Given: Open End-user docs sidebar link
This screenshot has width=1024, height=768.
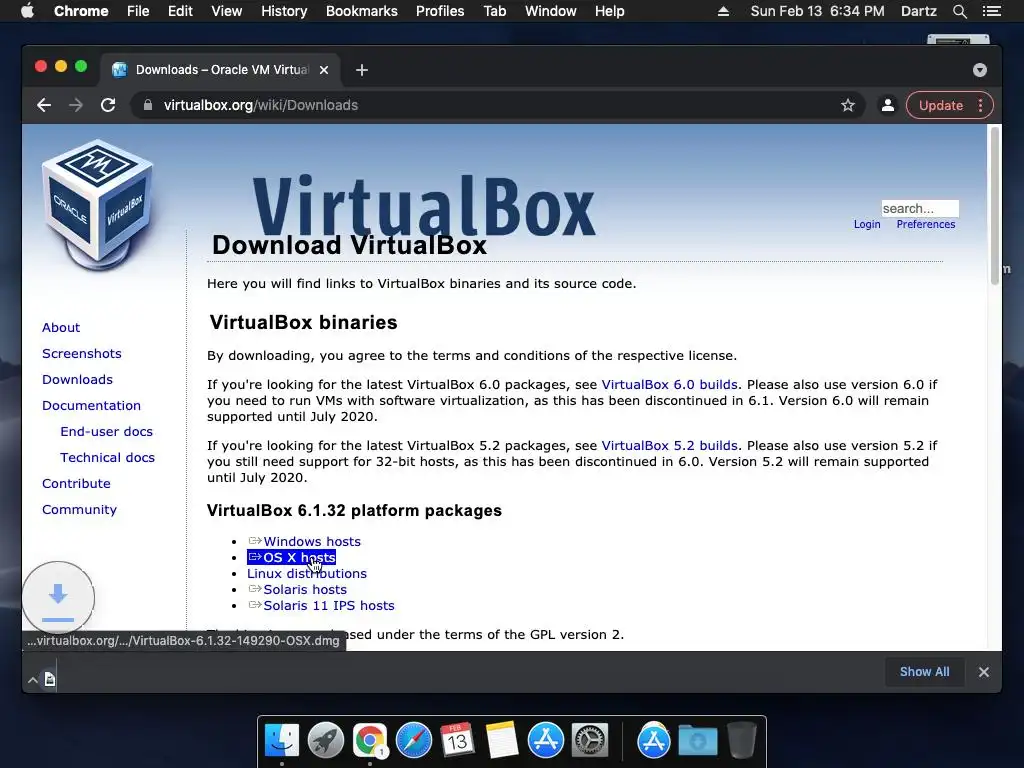Looking at the screenshot, I should 106,432.
